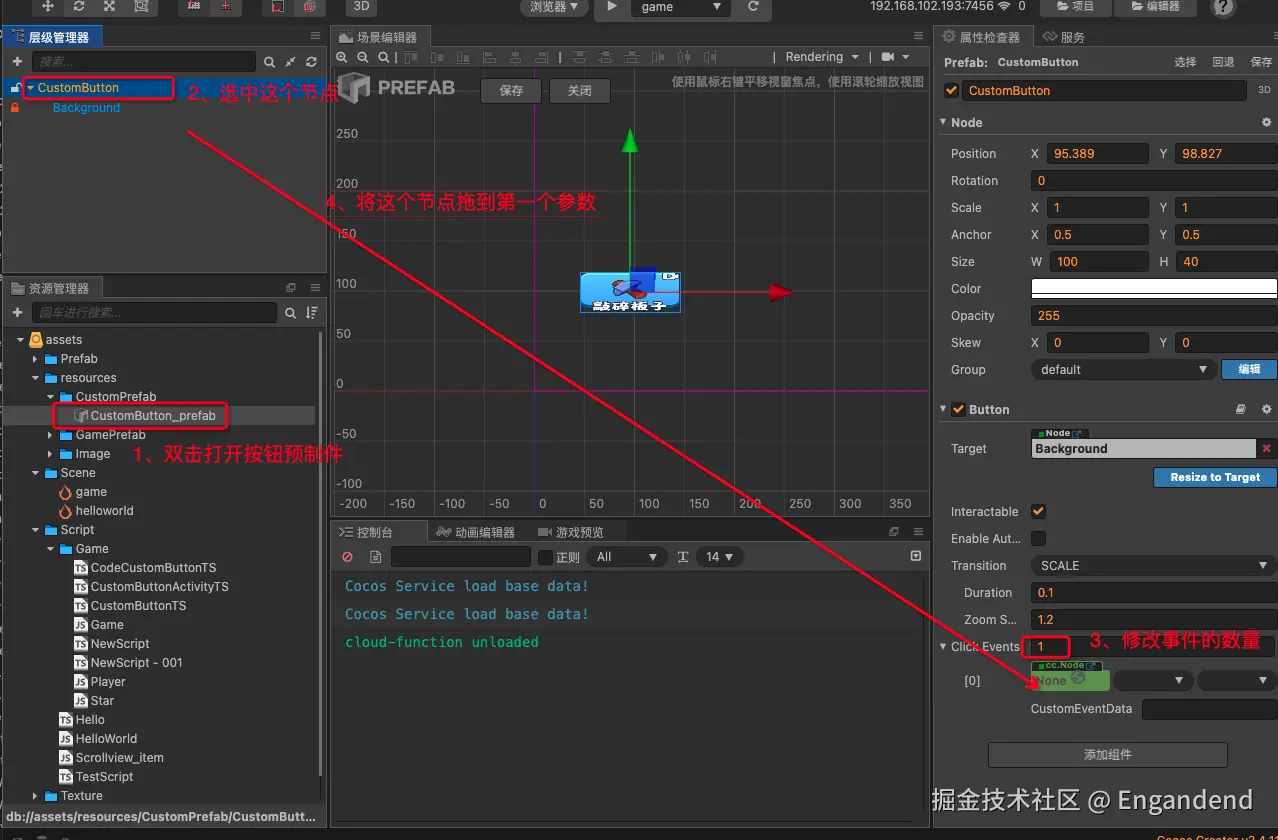
Task: Open the node Color swatch
Action: click(x=1154, y=288)
